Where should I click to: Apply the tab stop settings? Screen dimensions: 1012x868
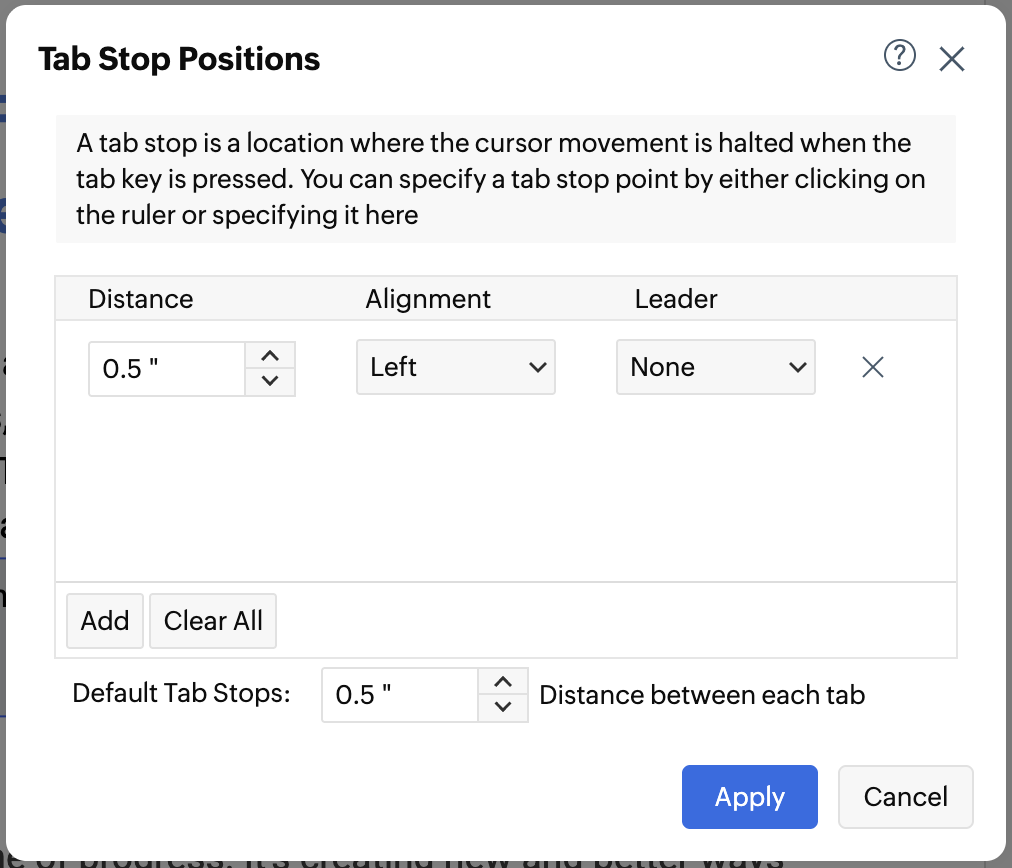[750, 797]
